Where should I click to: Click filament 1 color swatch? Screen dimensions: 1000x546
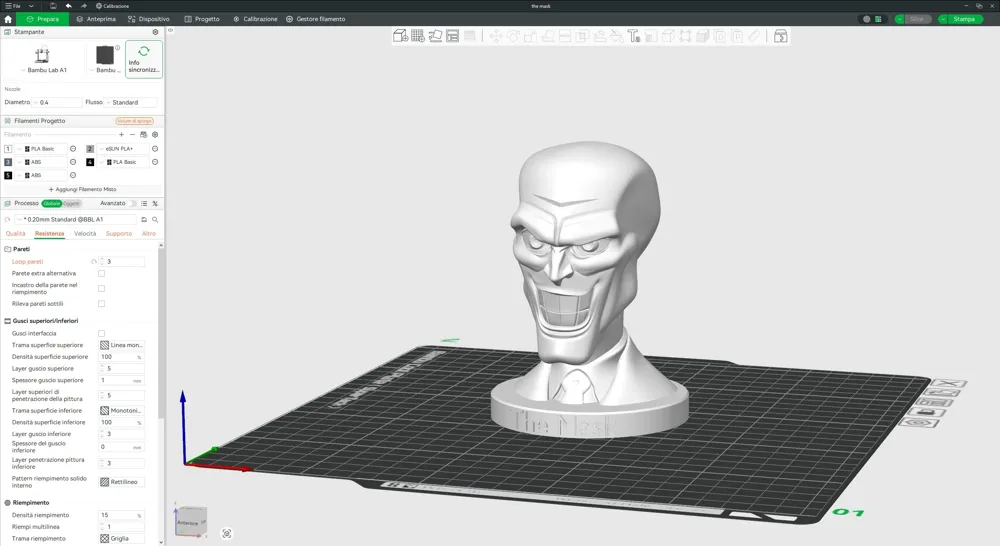(8, 149)
